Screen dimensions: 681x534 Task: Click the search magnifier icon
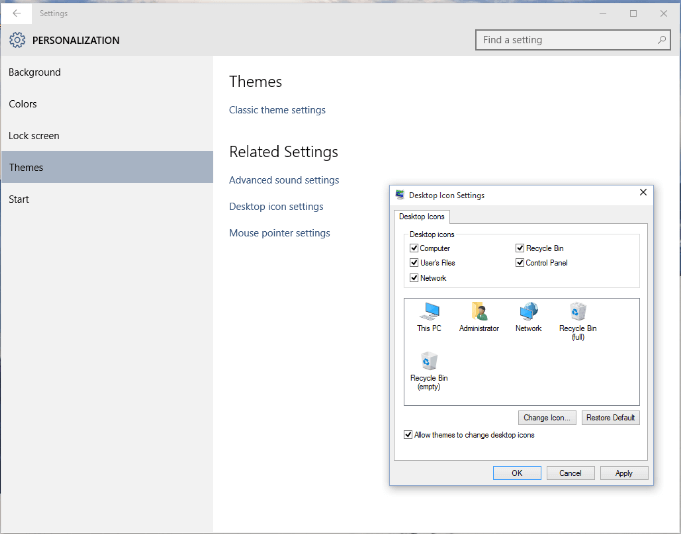pos(661,40)
